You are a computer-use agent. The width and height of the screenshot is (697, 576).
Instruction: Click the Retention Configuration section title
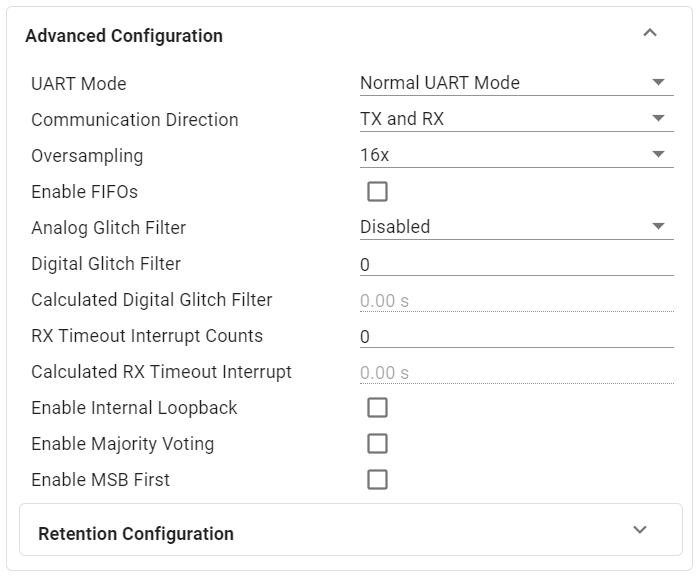[136, 533]
